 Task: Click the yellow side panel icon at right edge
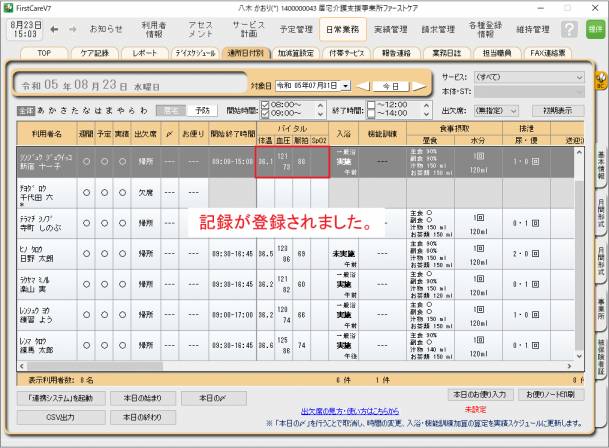click(x=601, y=77)
